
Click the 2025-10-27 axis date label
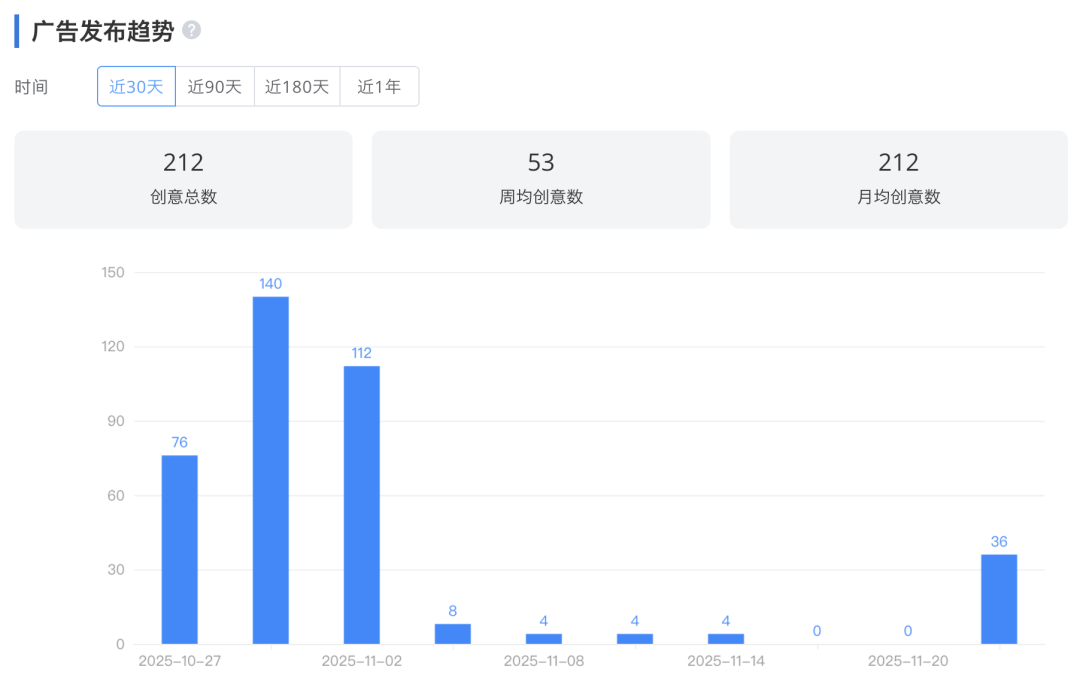point(177,661)
